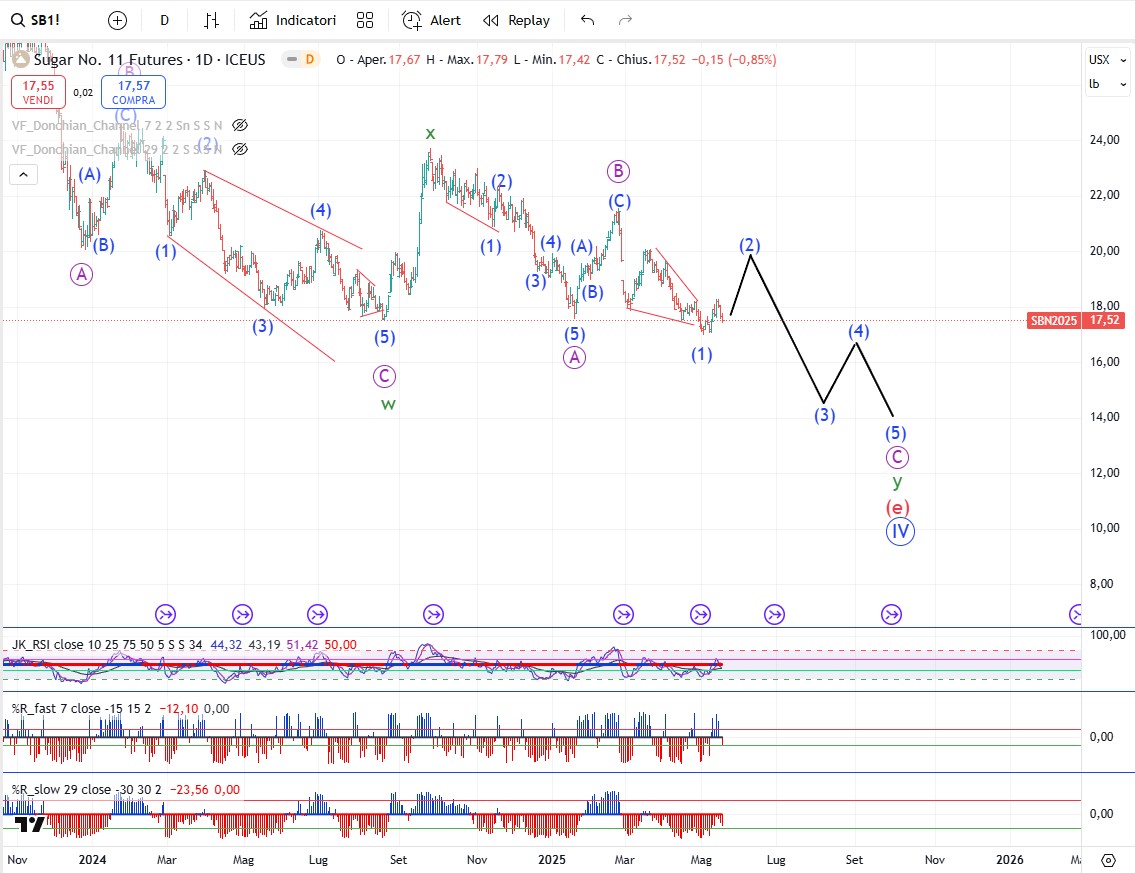Viewport: 1135px width, 873px height.
Task: Click contract rollover marker near Lug 2025
Action: point(775,615)
